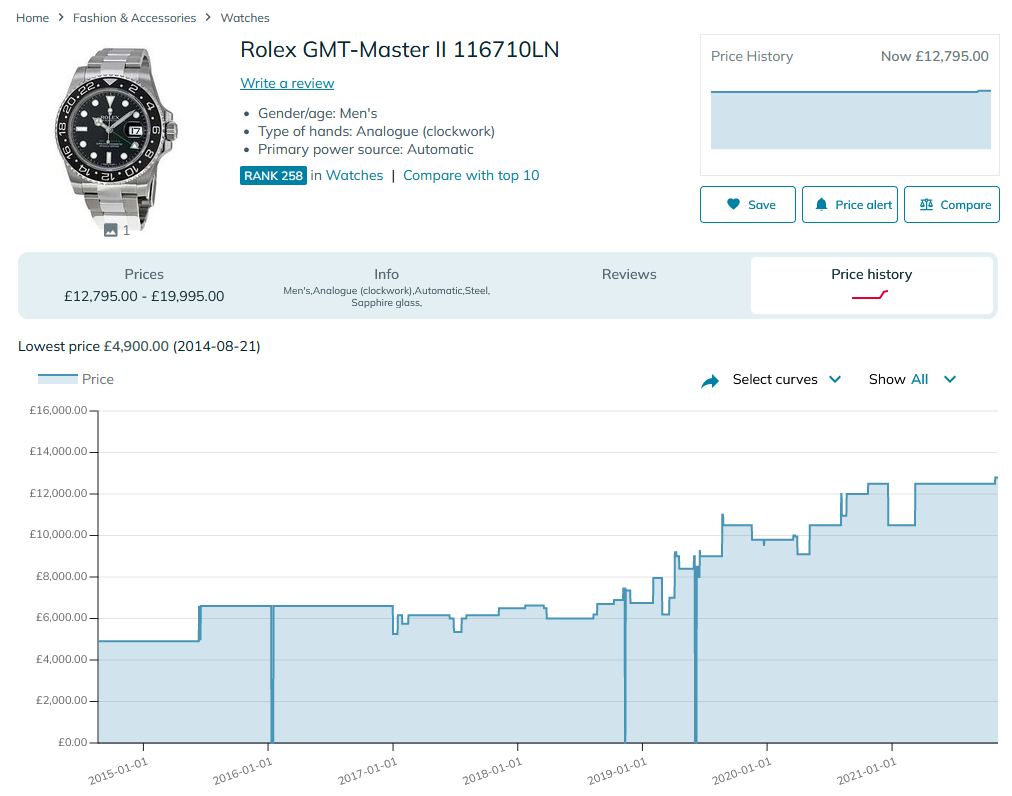Click the balance scale Compare icon
The image size is (1012, 796).
tap(926, 204)
